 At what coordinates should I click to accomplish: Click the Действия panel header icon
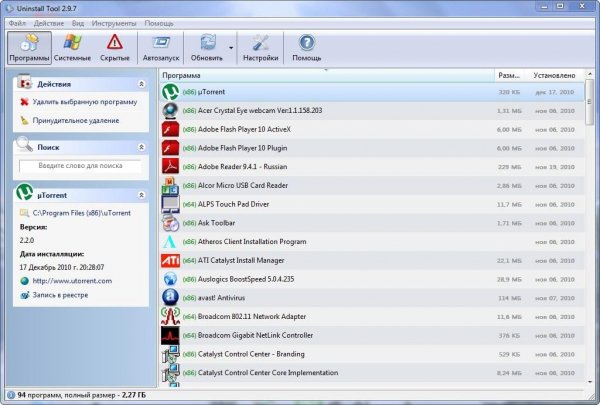24,82
